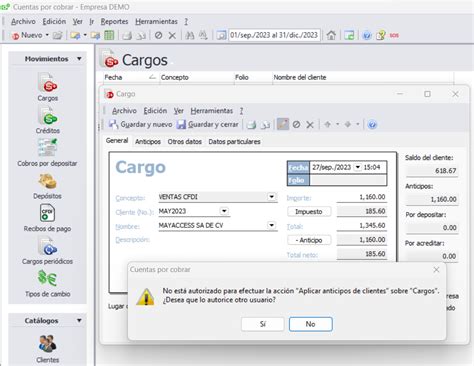Collapse the Catálogos panel arrow
Viewport: 474px width, 366px height.
79,321
